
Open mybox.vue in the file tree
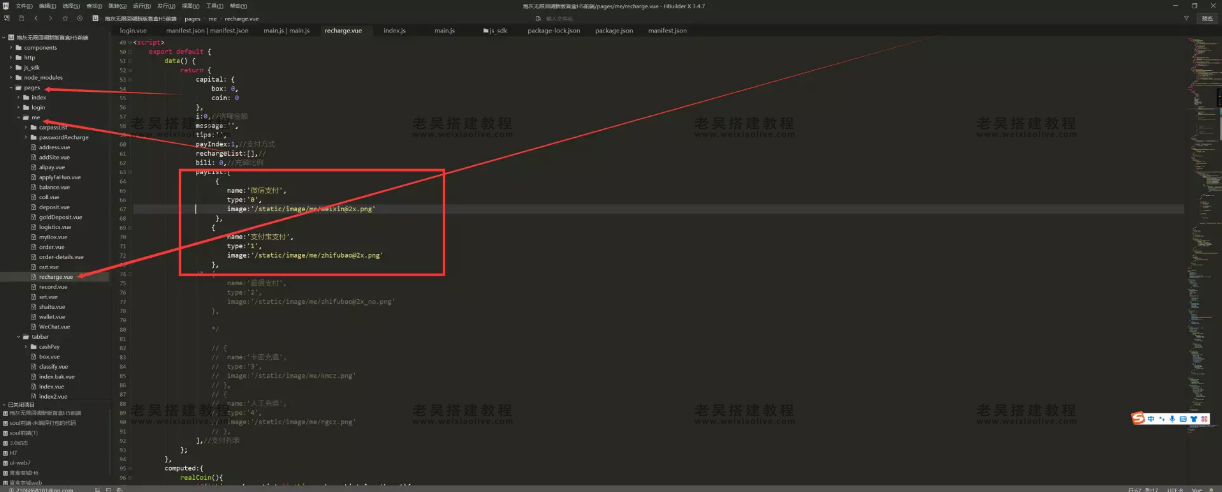click(x=53, y=237)
